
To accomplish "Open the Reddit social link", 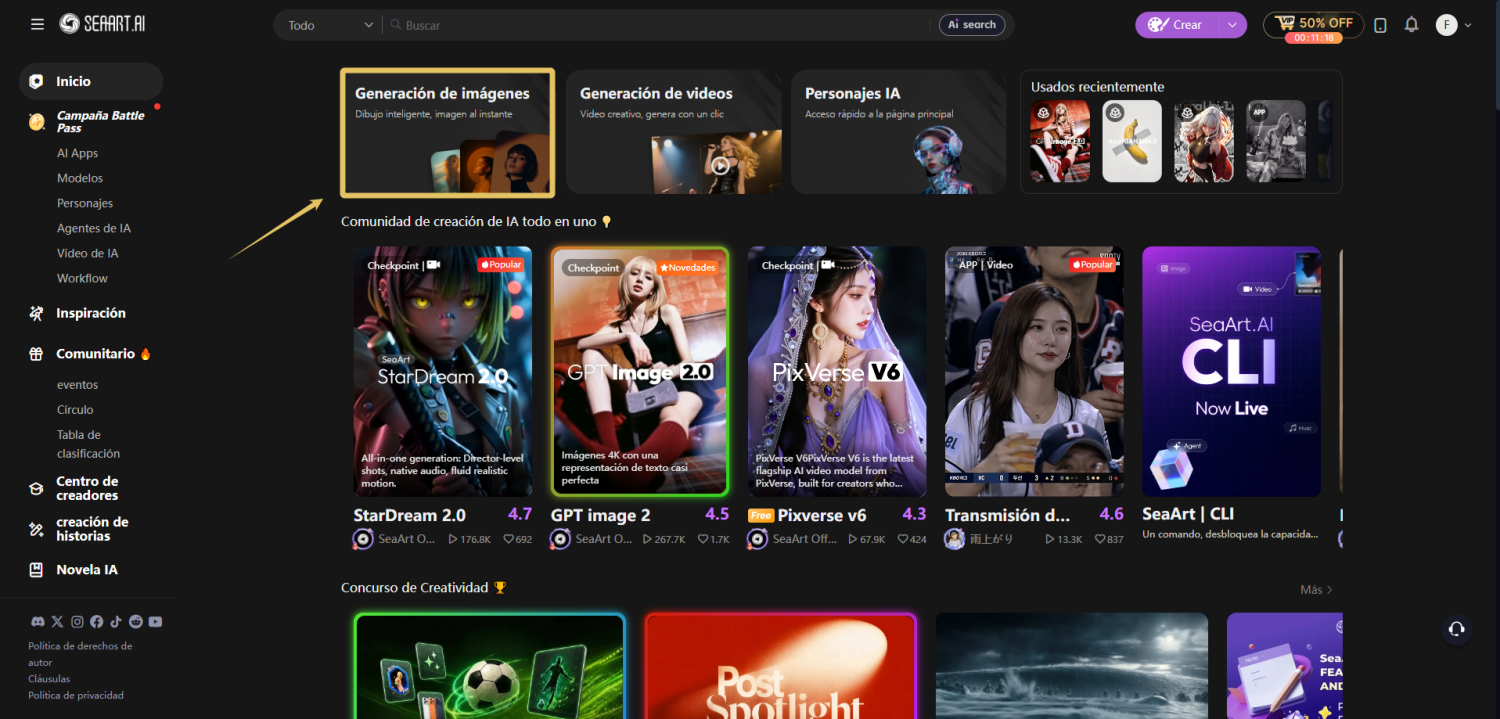I will click(135, 622).
